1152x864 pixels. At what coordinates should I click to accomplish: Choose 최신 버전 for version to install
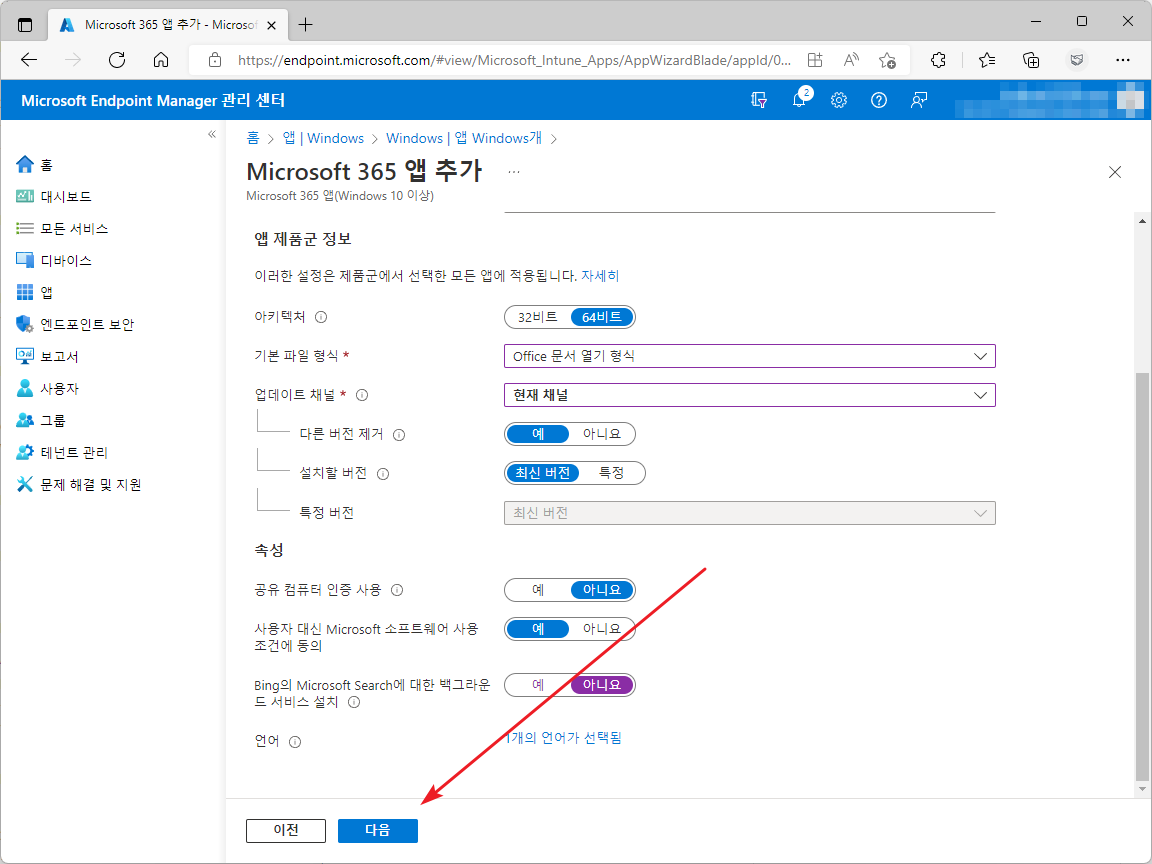tap(542, 473)
